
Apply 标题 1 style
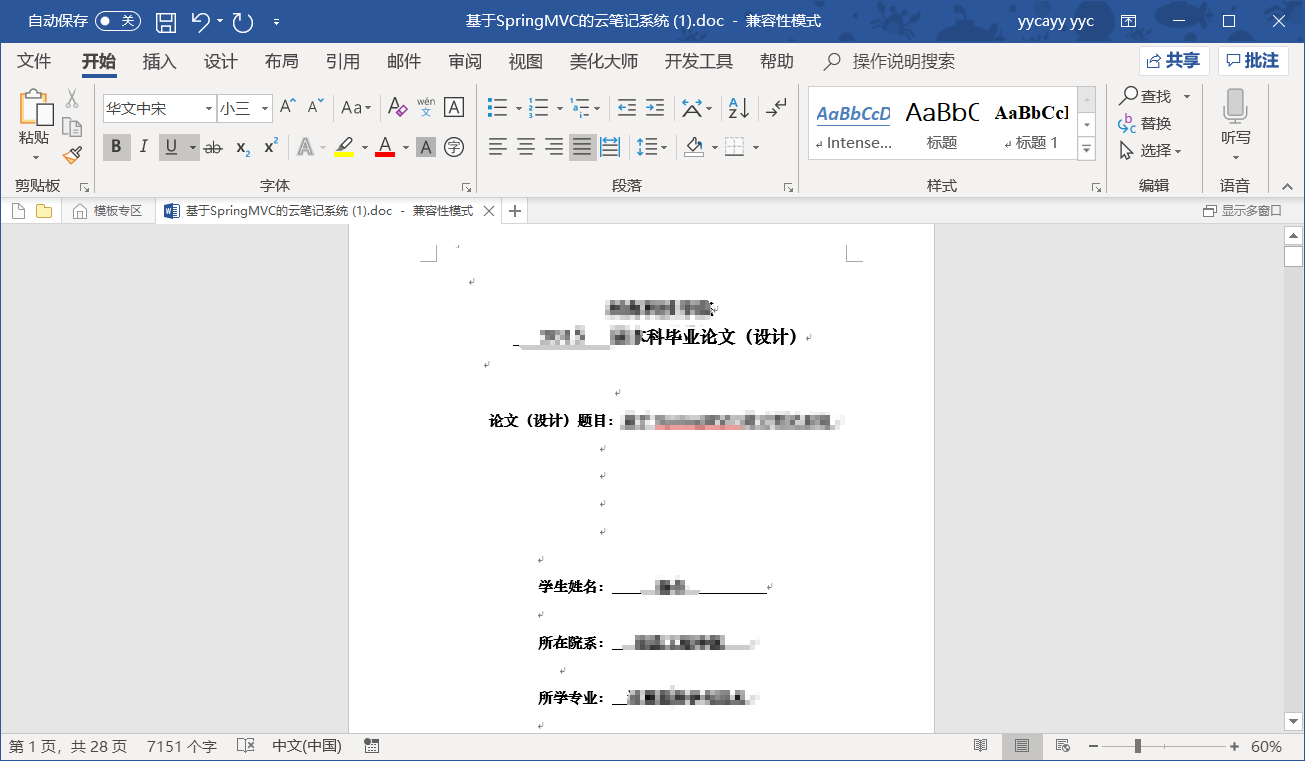[1032, 124]
